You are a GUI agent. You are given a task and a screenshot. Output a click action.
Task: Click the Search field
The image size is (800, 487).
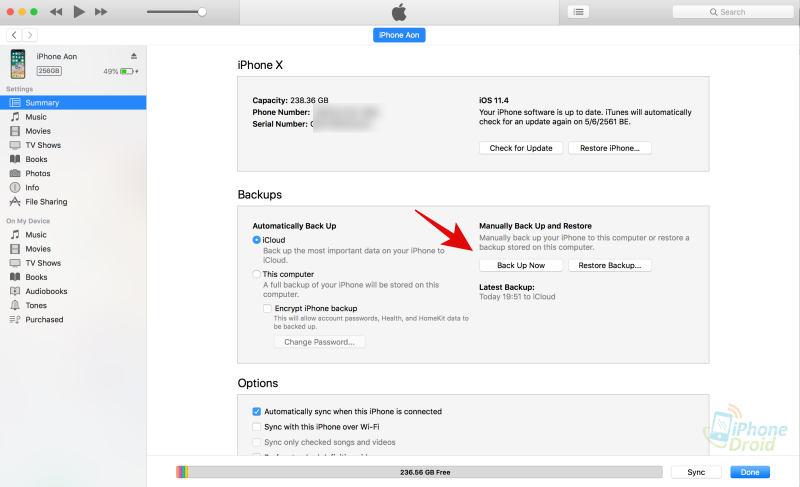pyautogui.click(x=733, y=12)
